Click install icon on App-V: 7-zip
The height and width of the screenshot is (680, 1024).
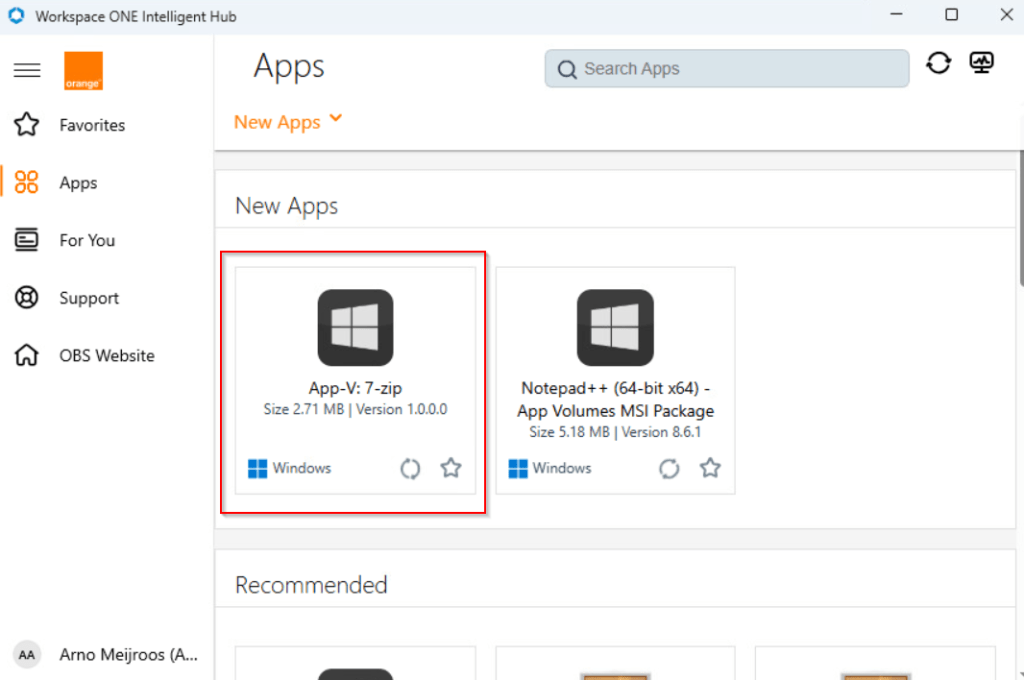pyautogui.click(x=410, y=468)
